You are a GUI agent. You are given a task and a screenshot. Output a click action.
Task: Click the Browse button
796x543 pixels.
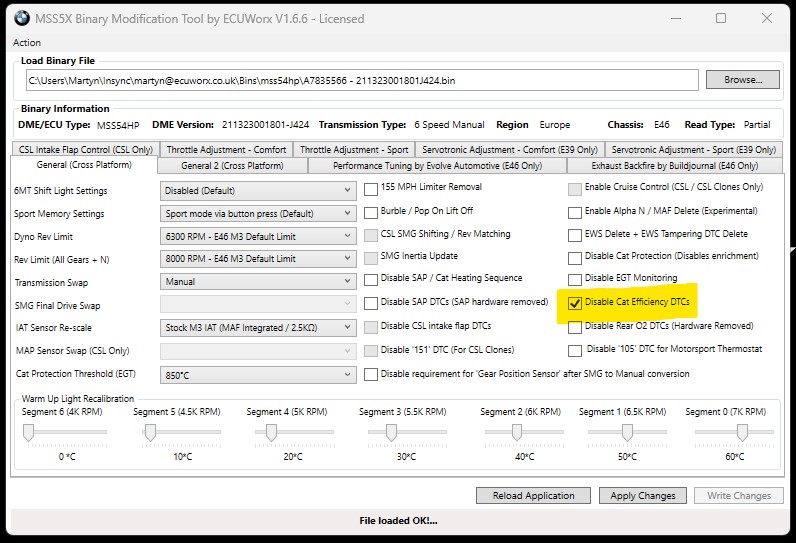pos(742,79)
